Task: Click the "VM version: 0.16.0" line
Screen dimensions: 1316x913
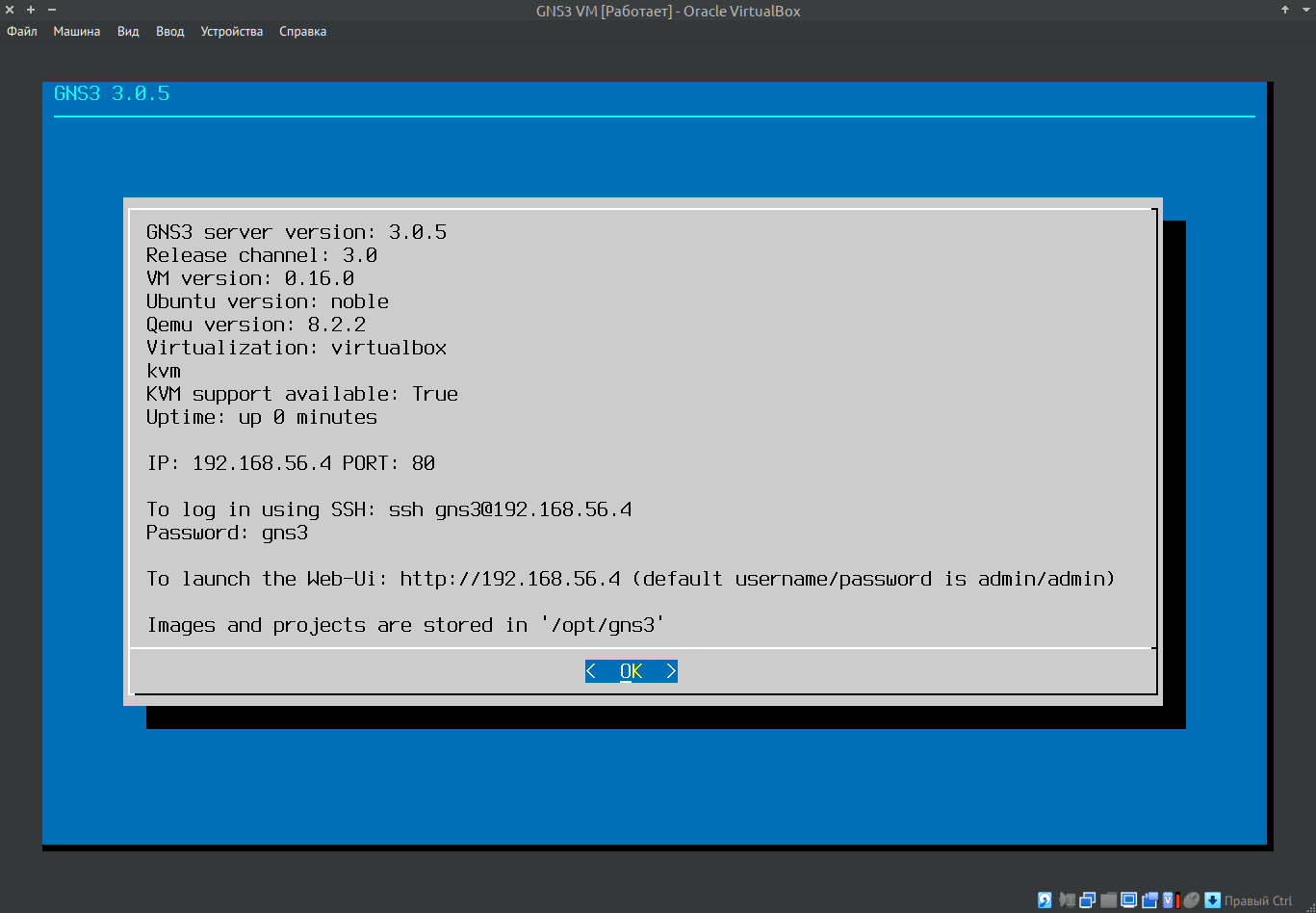Action: coord(250,278)
